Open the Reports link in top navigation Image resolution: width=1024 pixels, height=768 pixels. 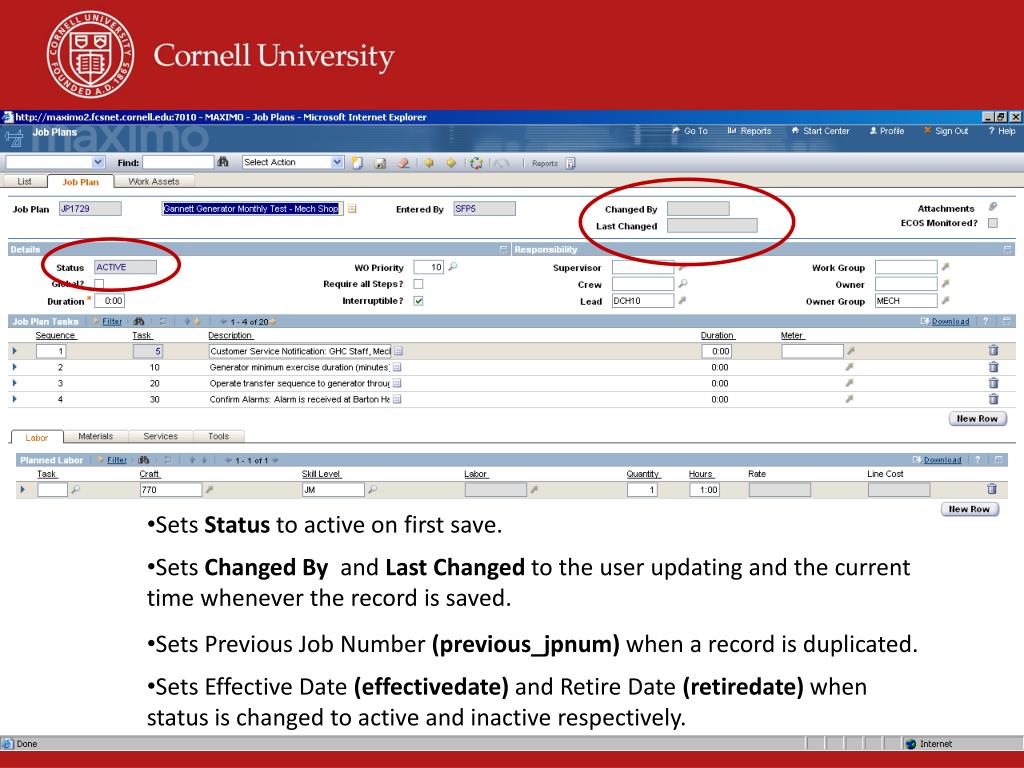749,131
